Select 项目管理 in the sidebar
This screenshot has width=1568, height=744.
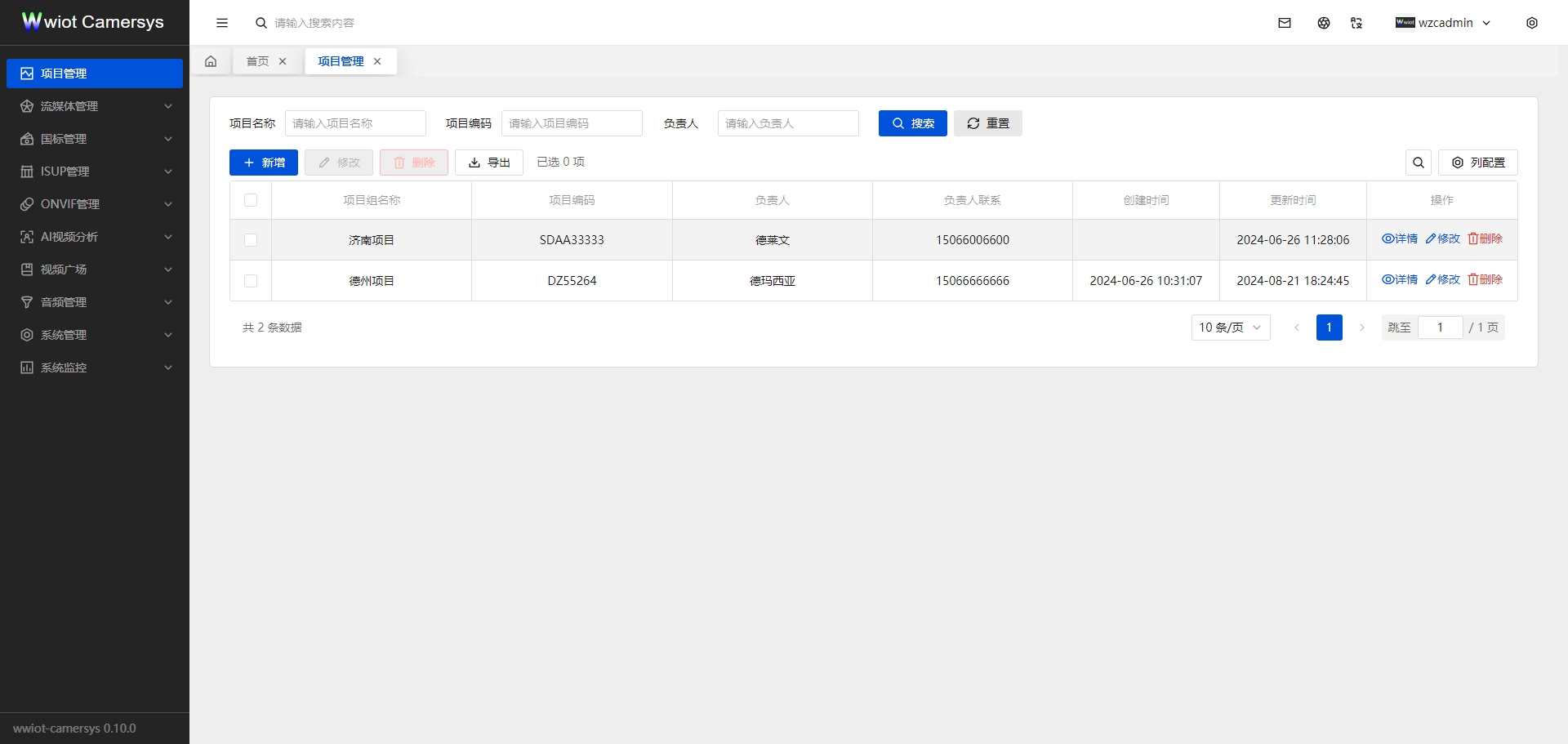tap(95, 74)
